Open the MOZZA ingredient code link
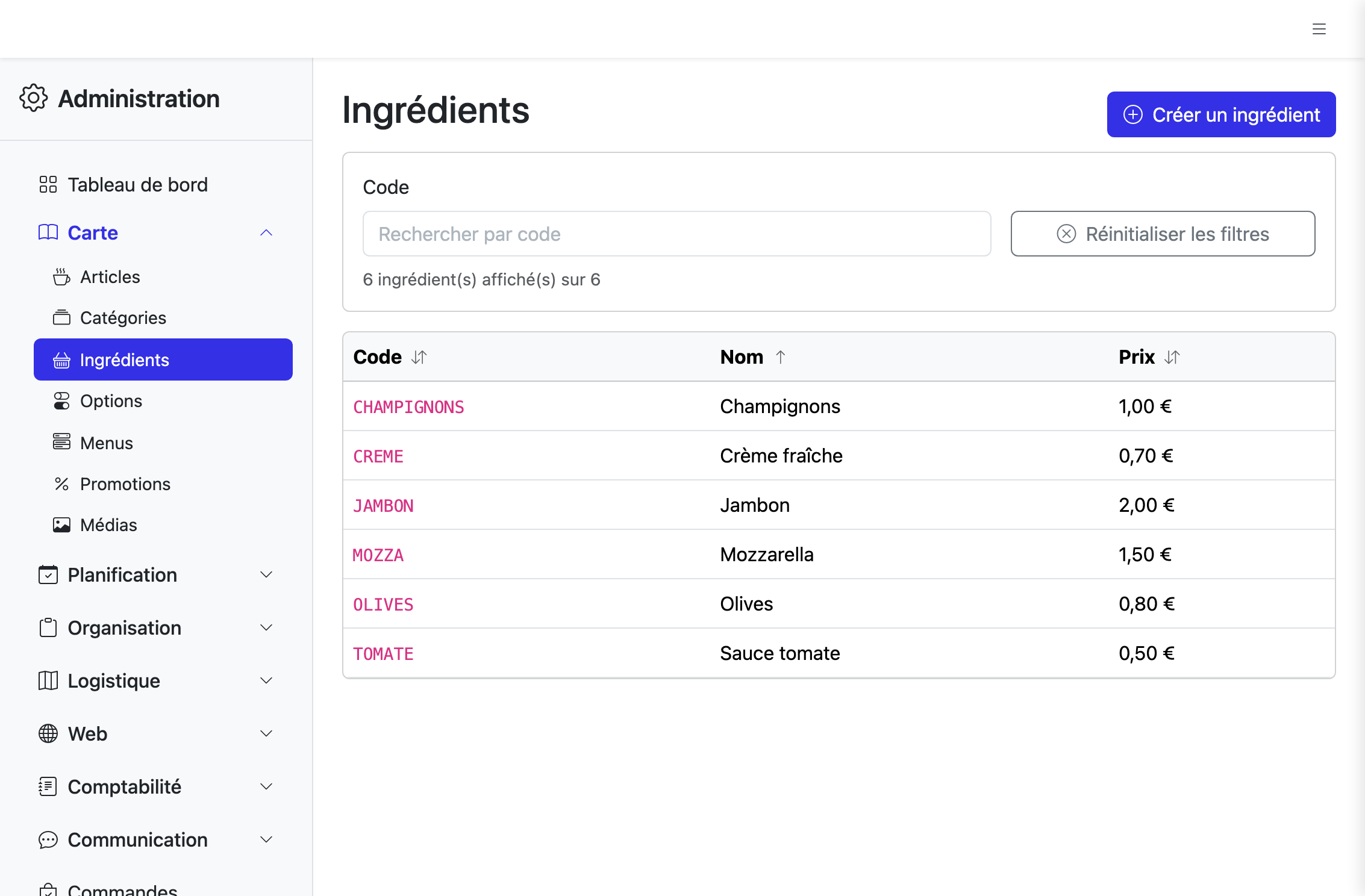 (378, 555)
